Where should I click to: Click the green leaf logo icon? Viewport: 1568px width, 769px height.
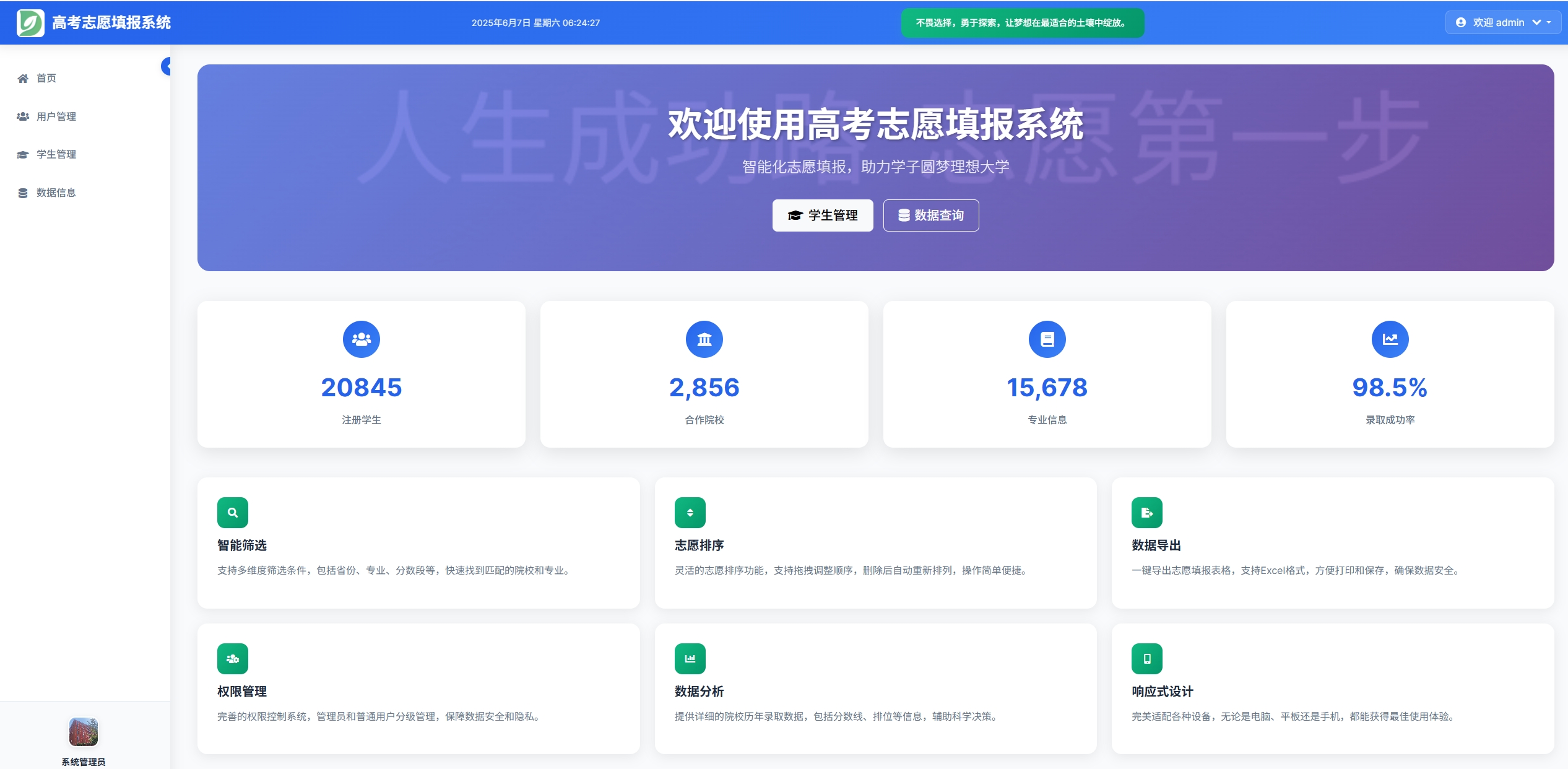click(30, 23)
